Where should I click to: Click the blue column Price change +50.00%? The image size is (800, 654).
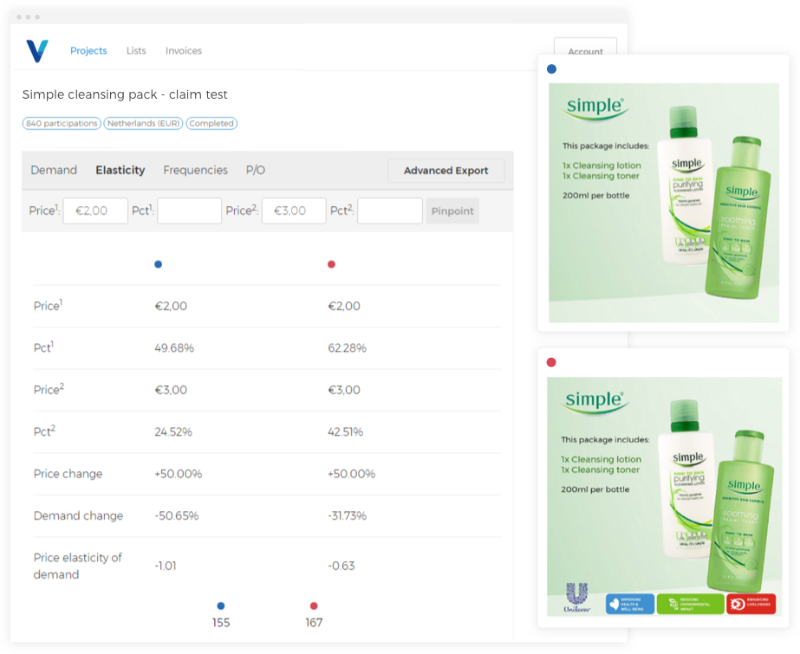point(178,474)
